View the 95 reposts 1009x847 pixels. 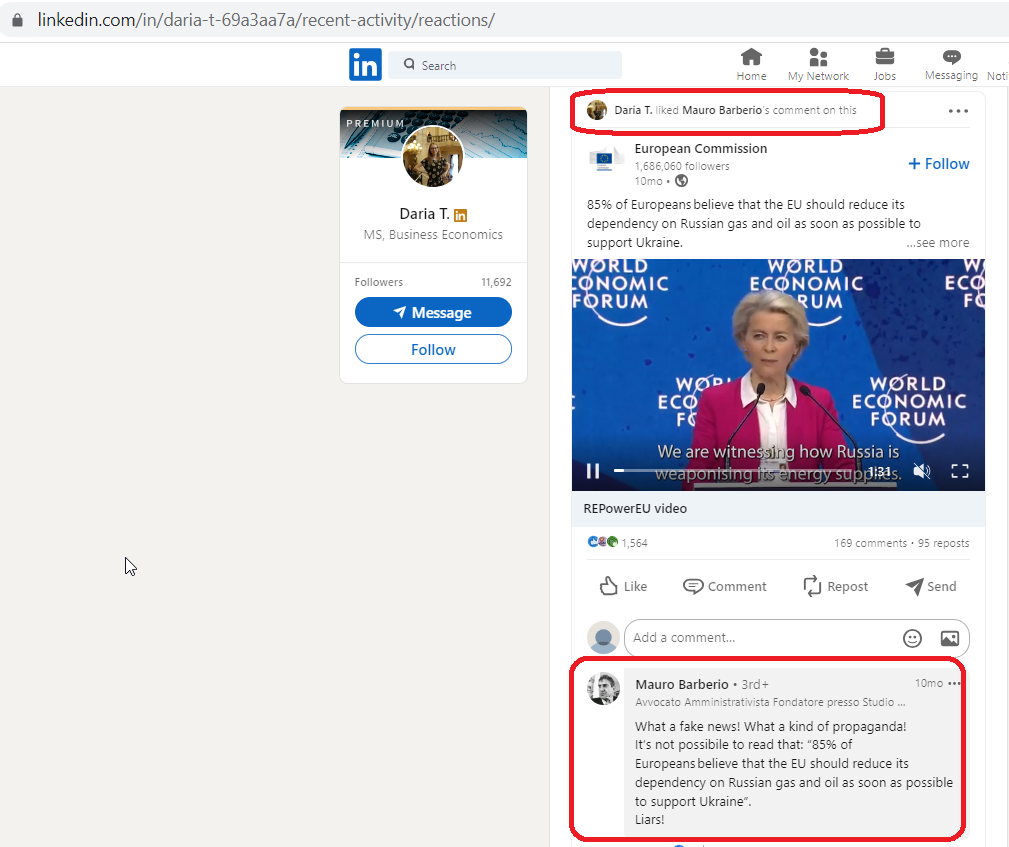click(943, 543)
